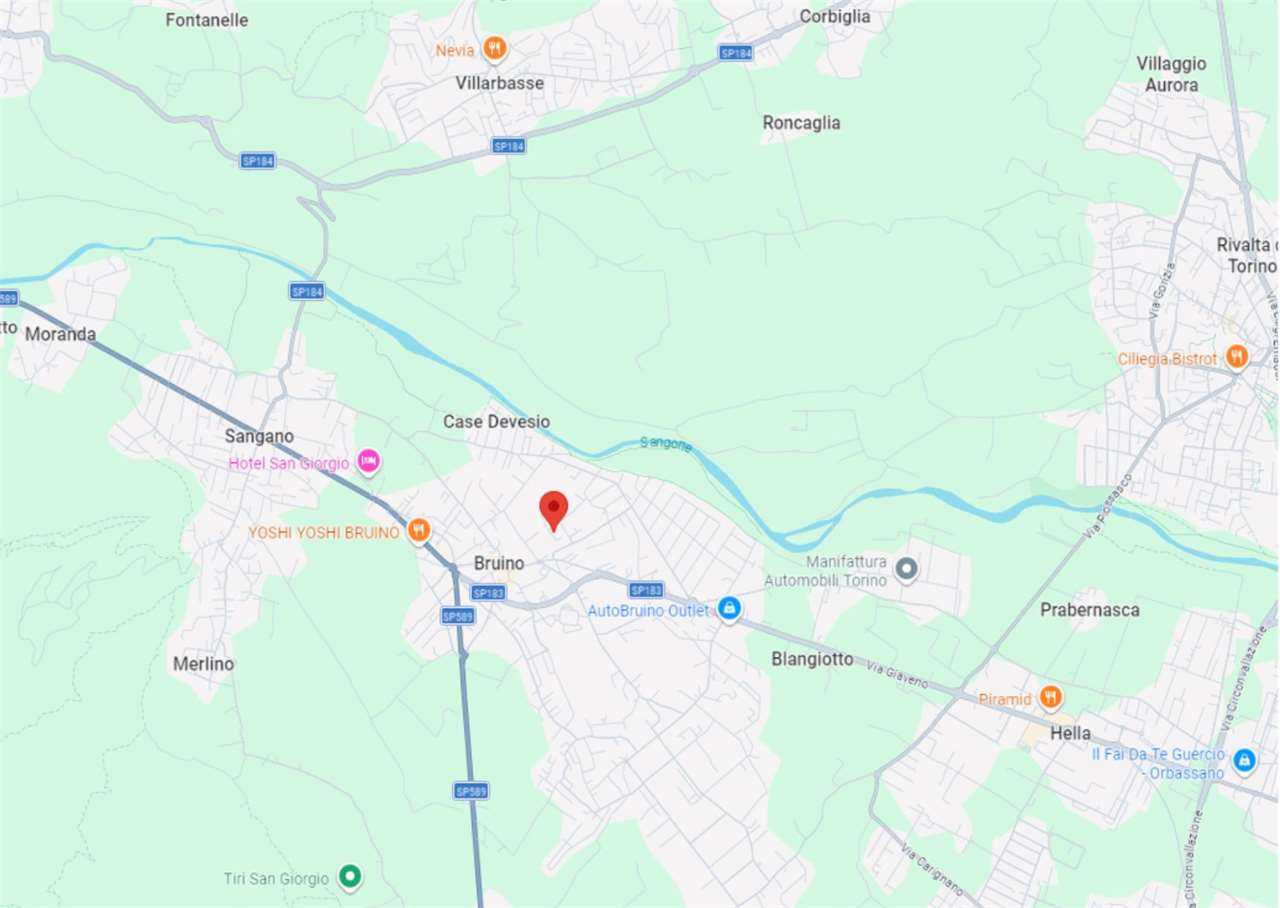Click the red location pin in Bruino
1280x908 pixels.
click(554, 511)
